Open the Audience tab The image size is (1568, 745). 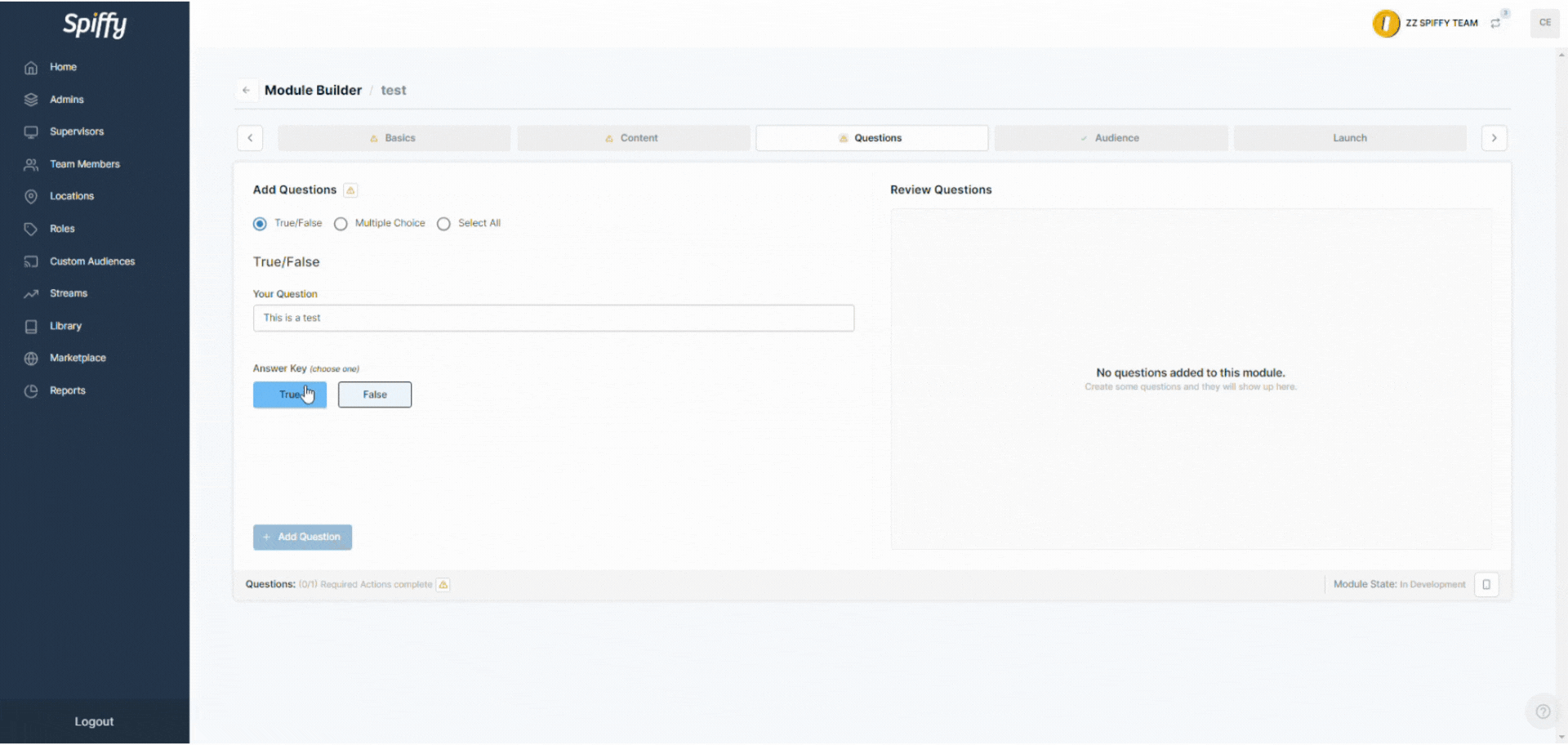tap(1111, 138)
